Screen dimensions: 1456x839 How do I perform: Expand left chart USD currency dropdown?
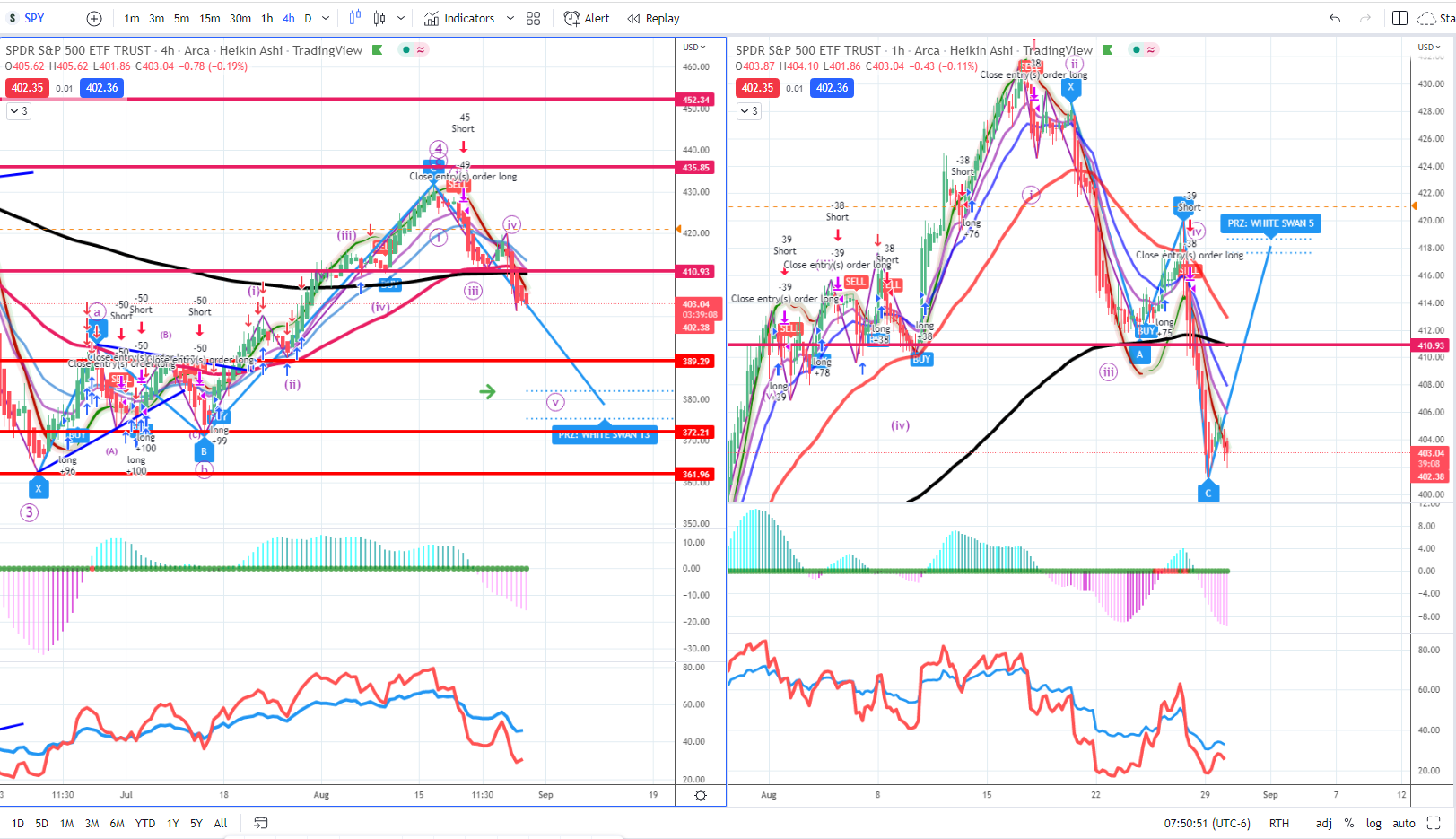(x=694, y=47)
